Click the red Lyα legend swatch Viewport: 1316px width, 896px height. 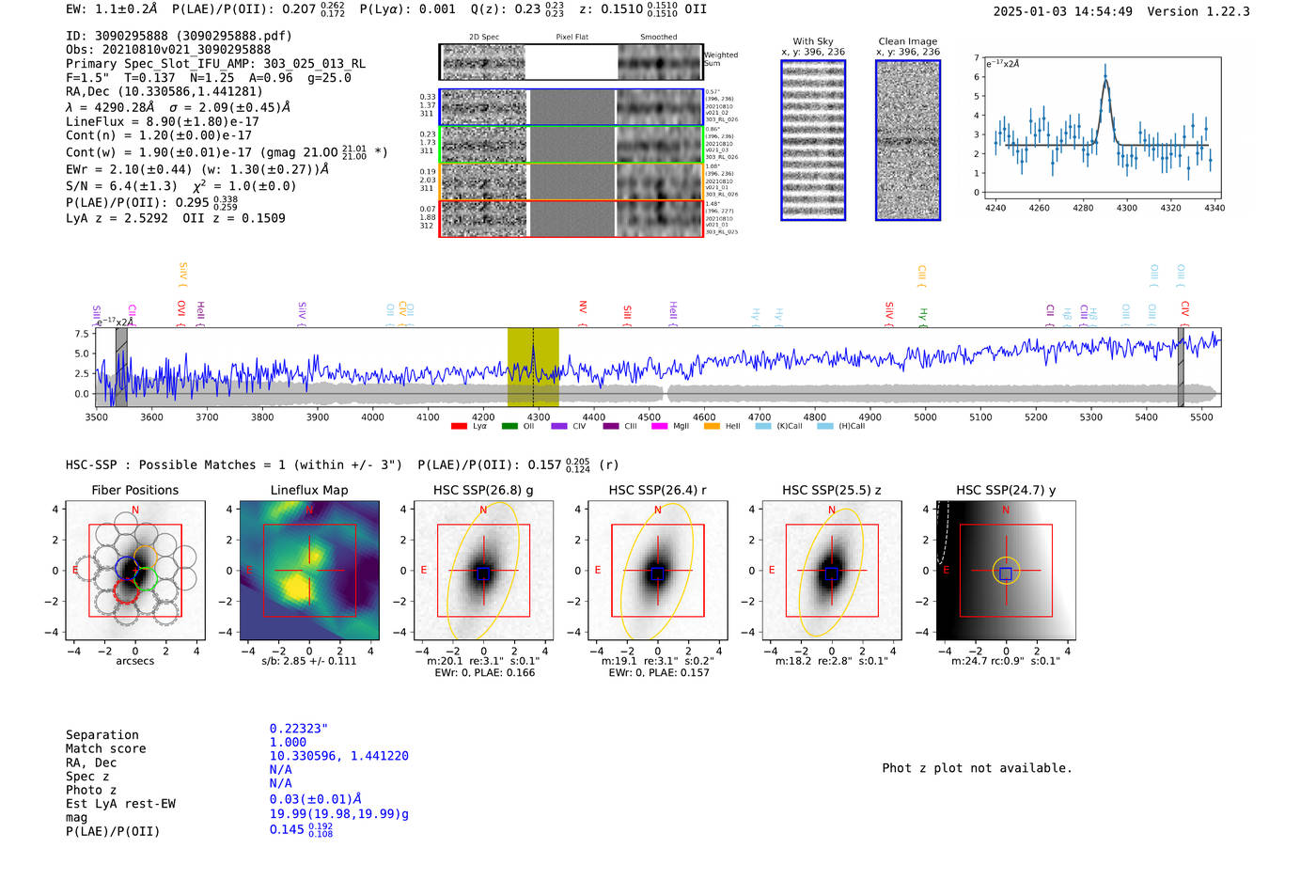pyautogui.click(x=459, y=427)
